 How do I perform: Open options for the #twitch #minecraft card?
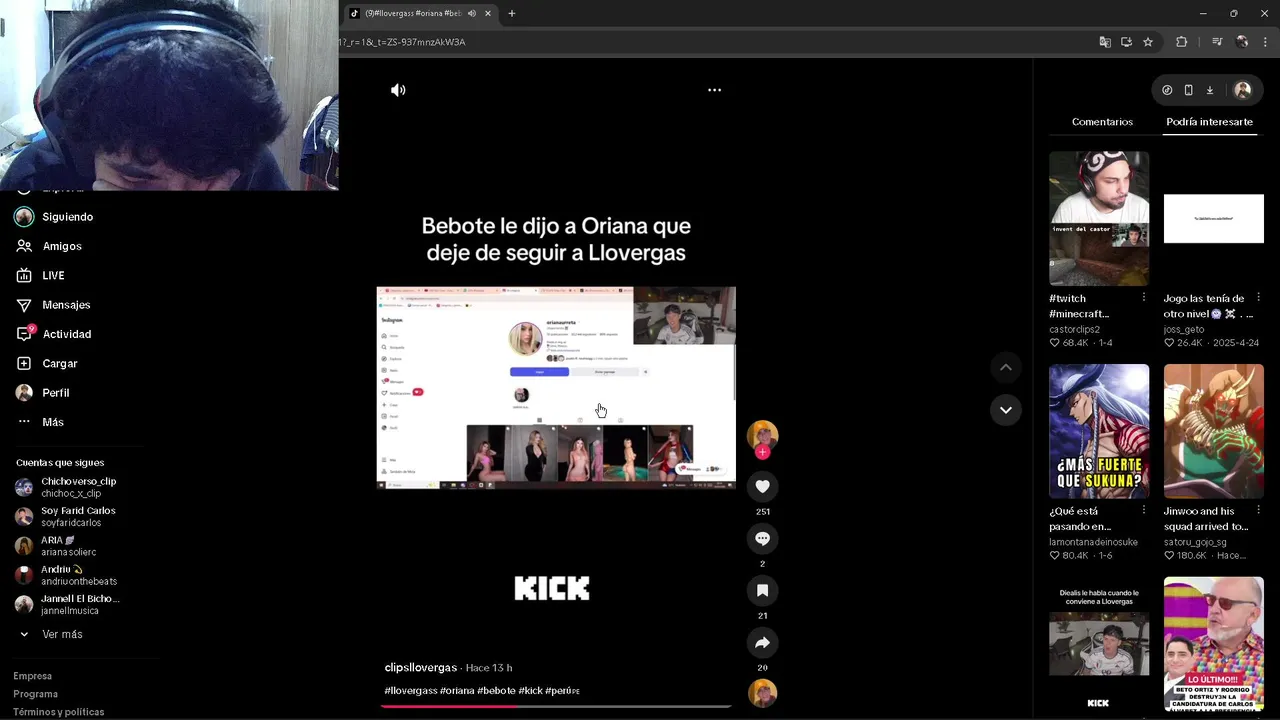click(x=1144, y=298)
